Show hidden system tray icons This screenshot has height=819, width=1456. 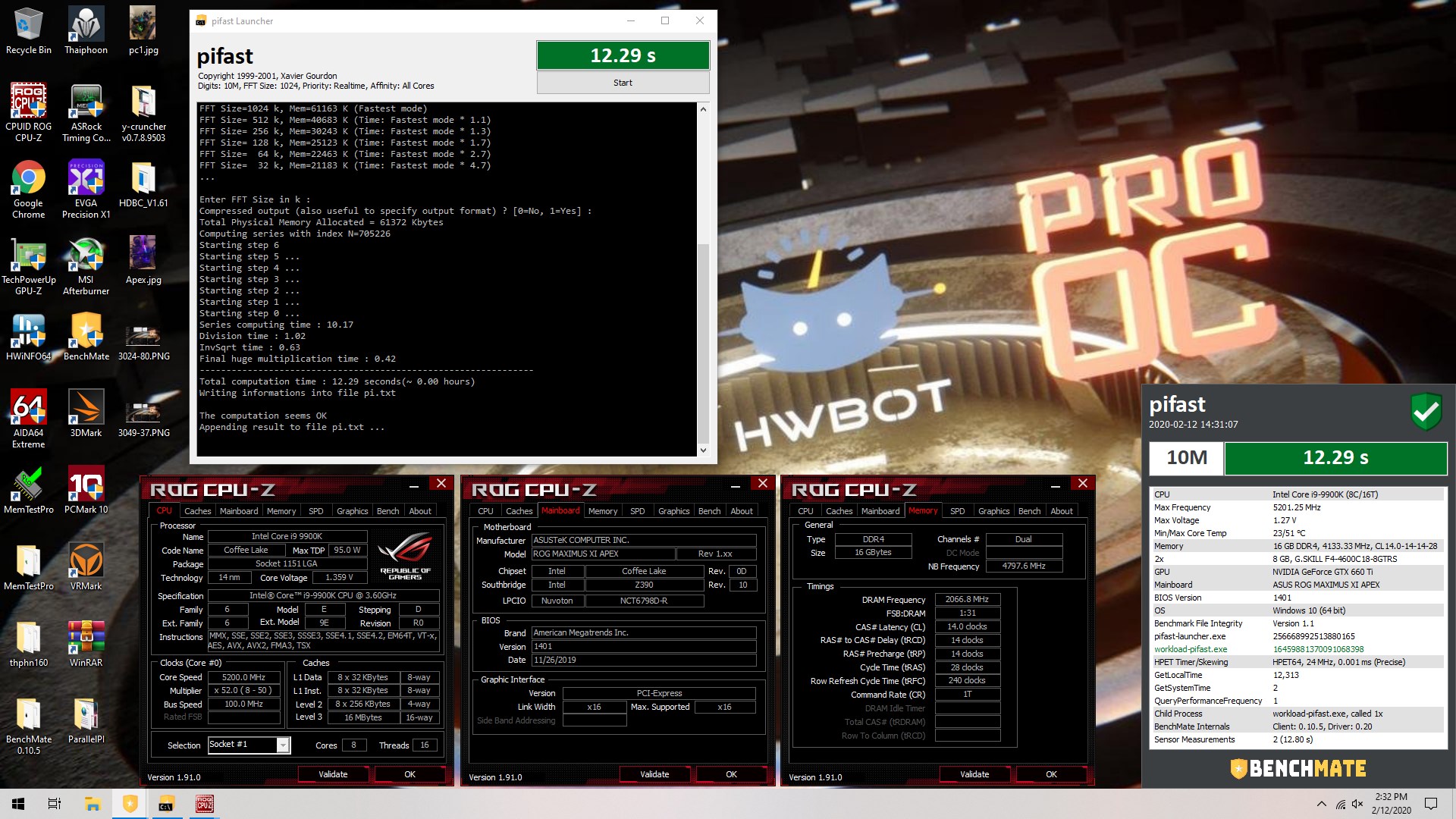[x=1322, y=804]
